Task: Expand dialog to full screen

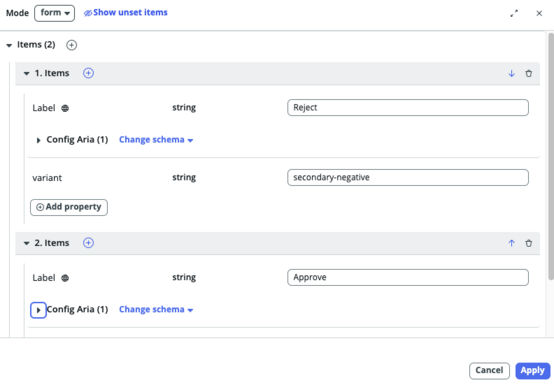Action: [514, 13]
